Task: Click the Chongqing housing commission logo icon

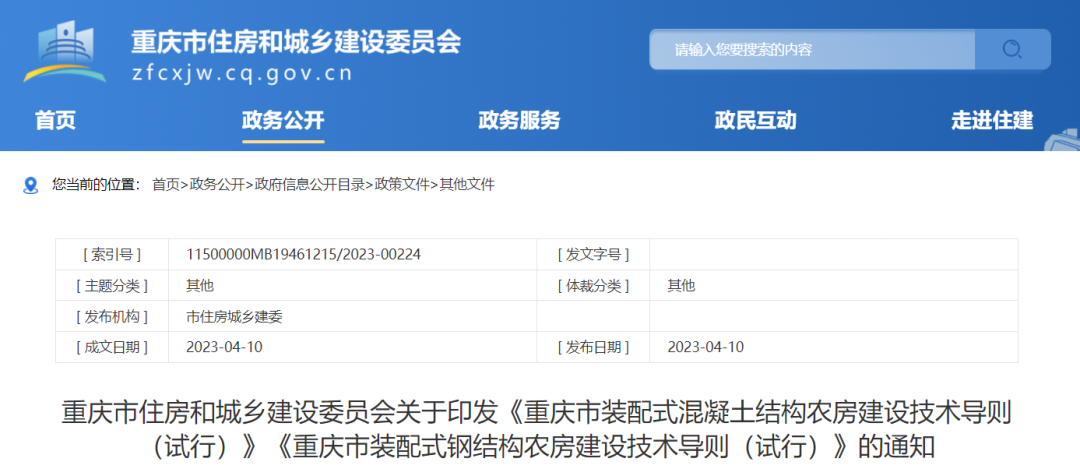Action: tap(65, 52)
